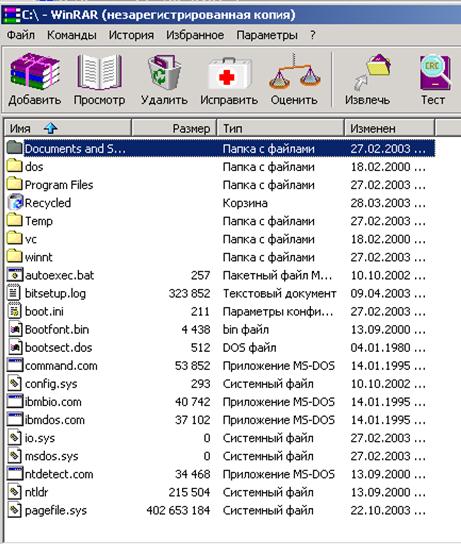The width and height of the screenshot is (461, 544).
Task: Select the ntdetect.com file name
Action: coord(59,474)
